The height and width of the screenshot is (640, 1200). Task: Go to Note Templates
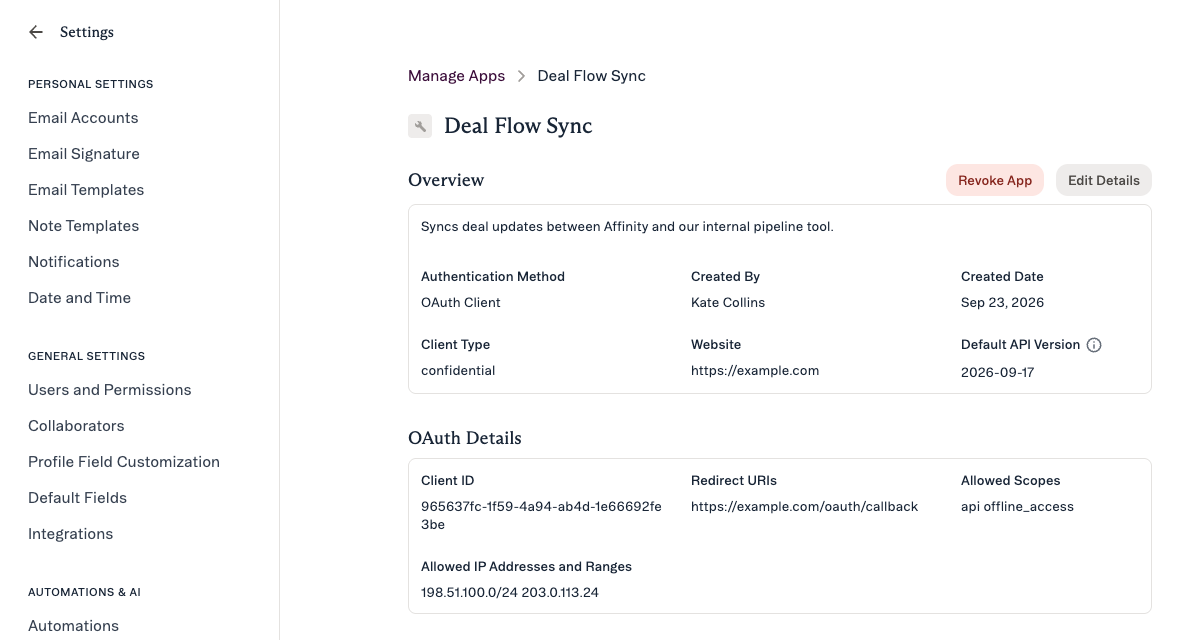(83, 226)
